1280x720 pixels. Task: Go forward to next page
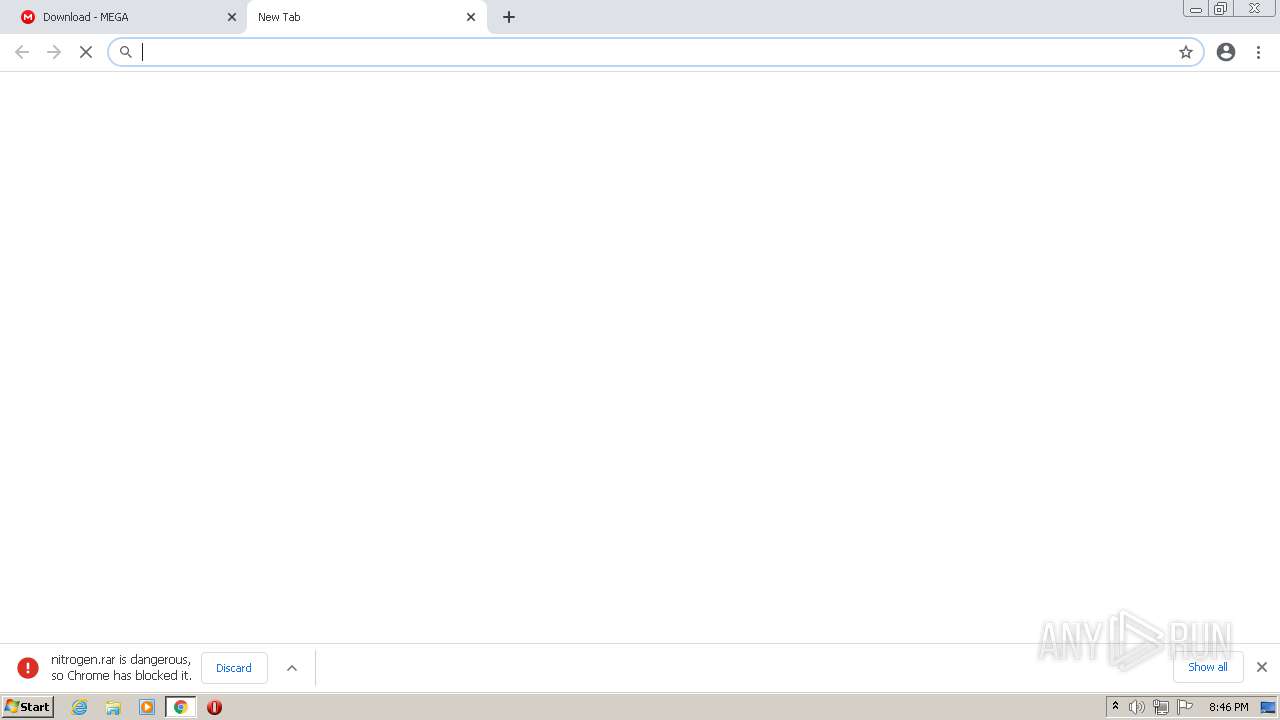click(54, 52)
